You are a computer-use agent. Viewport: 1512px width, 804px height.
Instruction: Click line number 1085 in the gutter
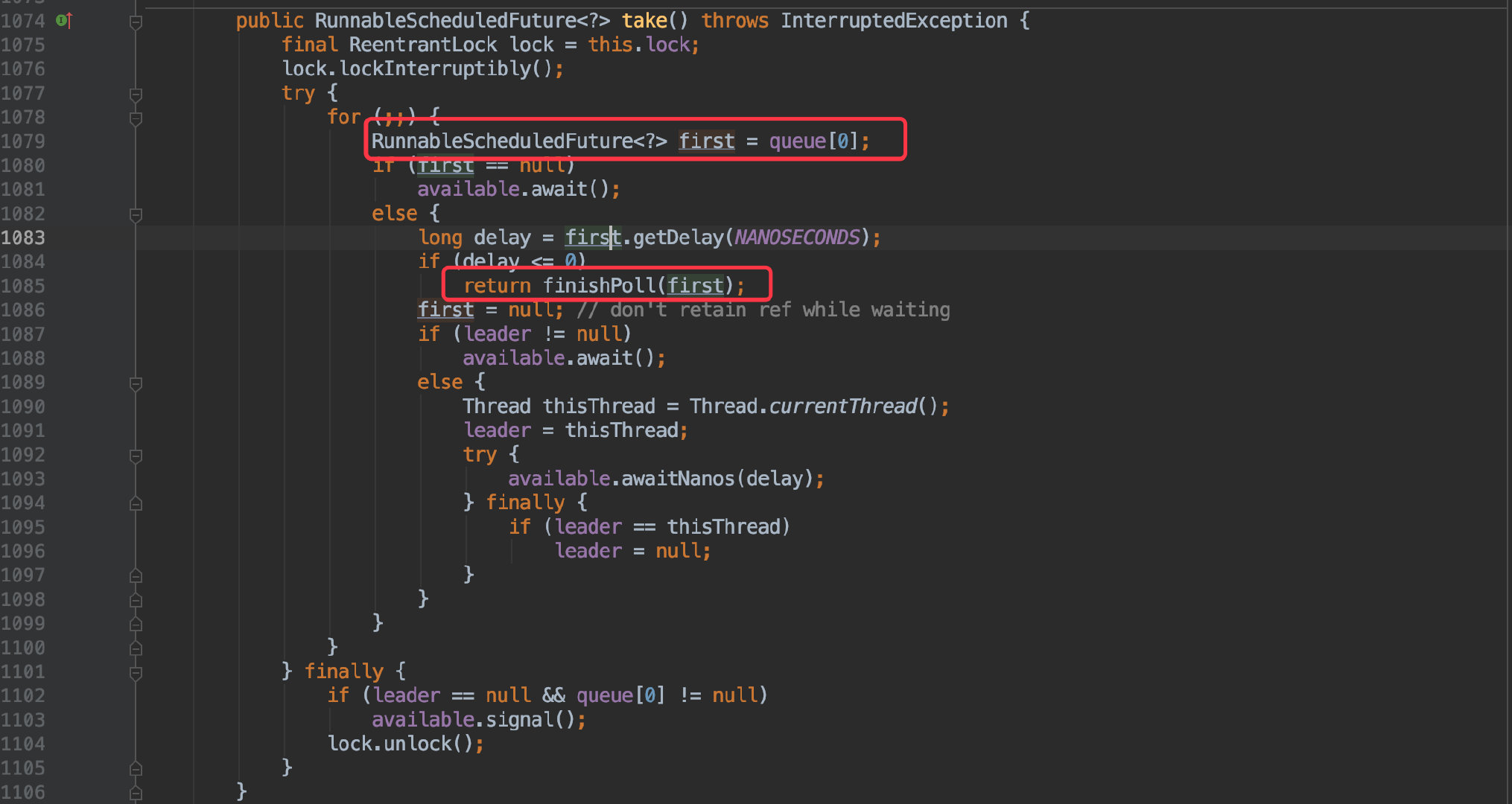[x=23, y=286]
